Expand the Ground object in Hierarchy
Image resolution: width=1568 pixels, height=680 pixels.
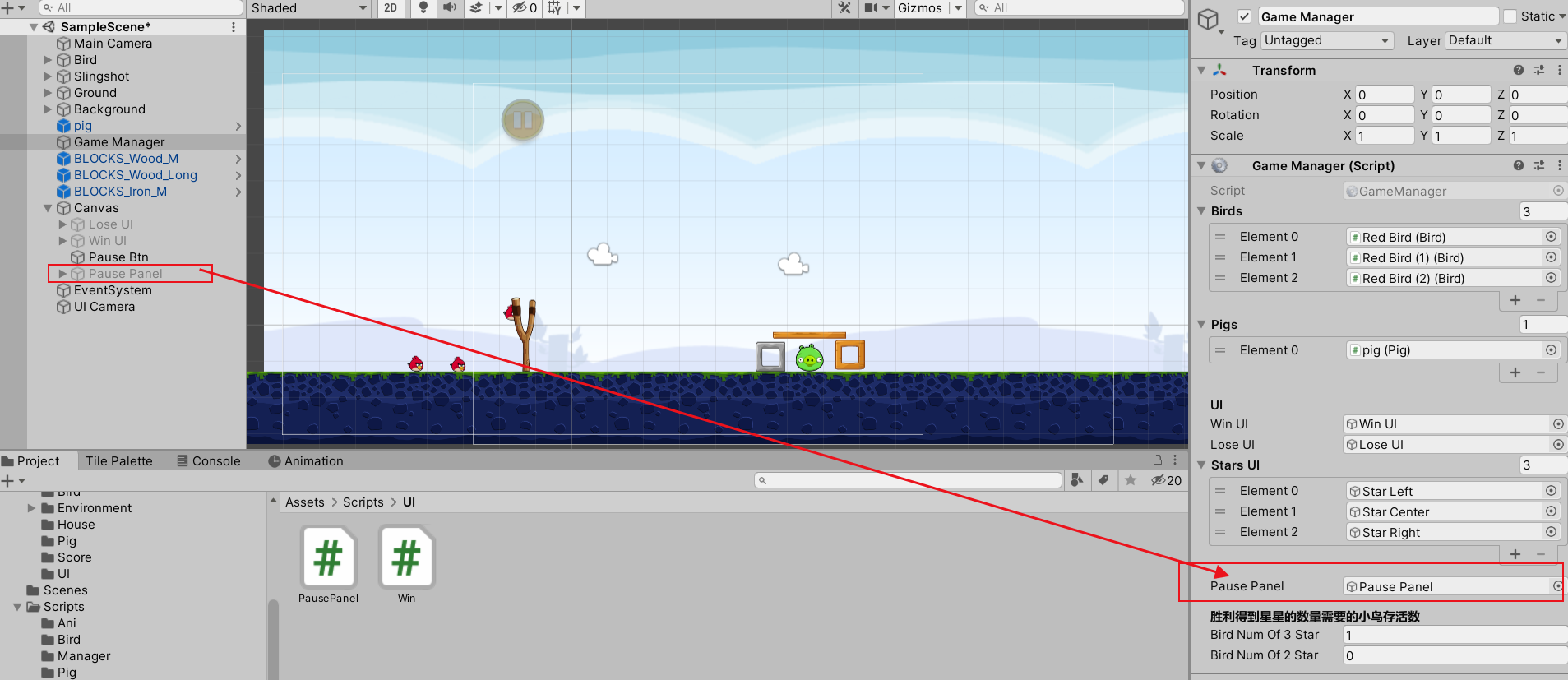pos(48,93)
